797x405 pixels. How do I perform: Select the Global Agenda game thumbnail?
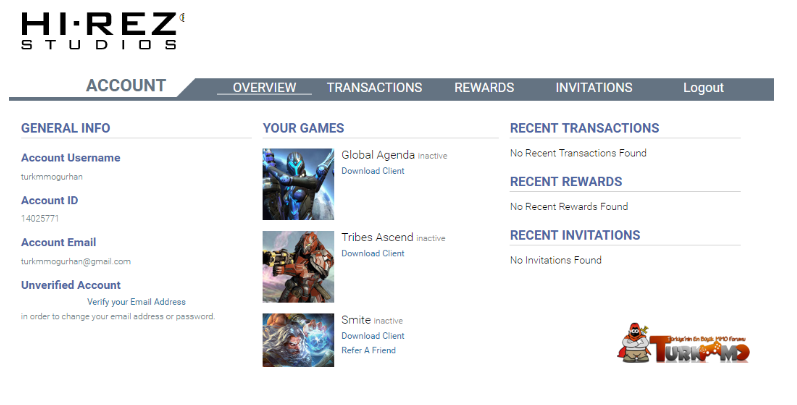pos(298,184)
